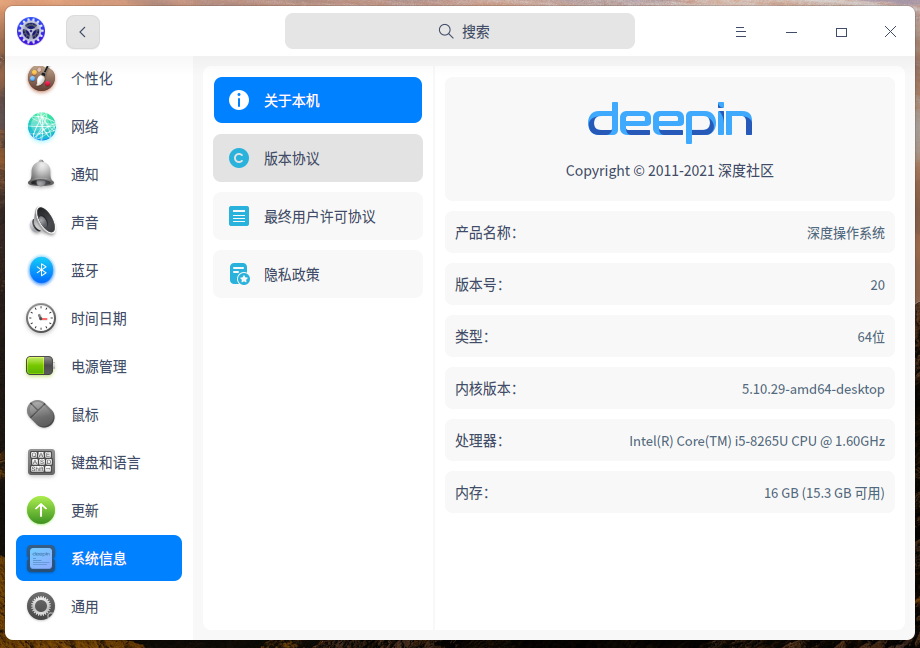The height and width of the screenshot is (648, 920).
Task: Open 个性化 settings label
Action: [92, 79]
